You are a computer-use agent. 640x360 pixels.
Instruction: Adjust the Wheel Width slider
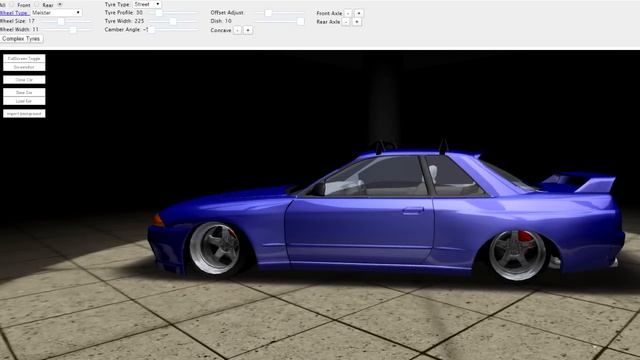point(65,30)
